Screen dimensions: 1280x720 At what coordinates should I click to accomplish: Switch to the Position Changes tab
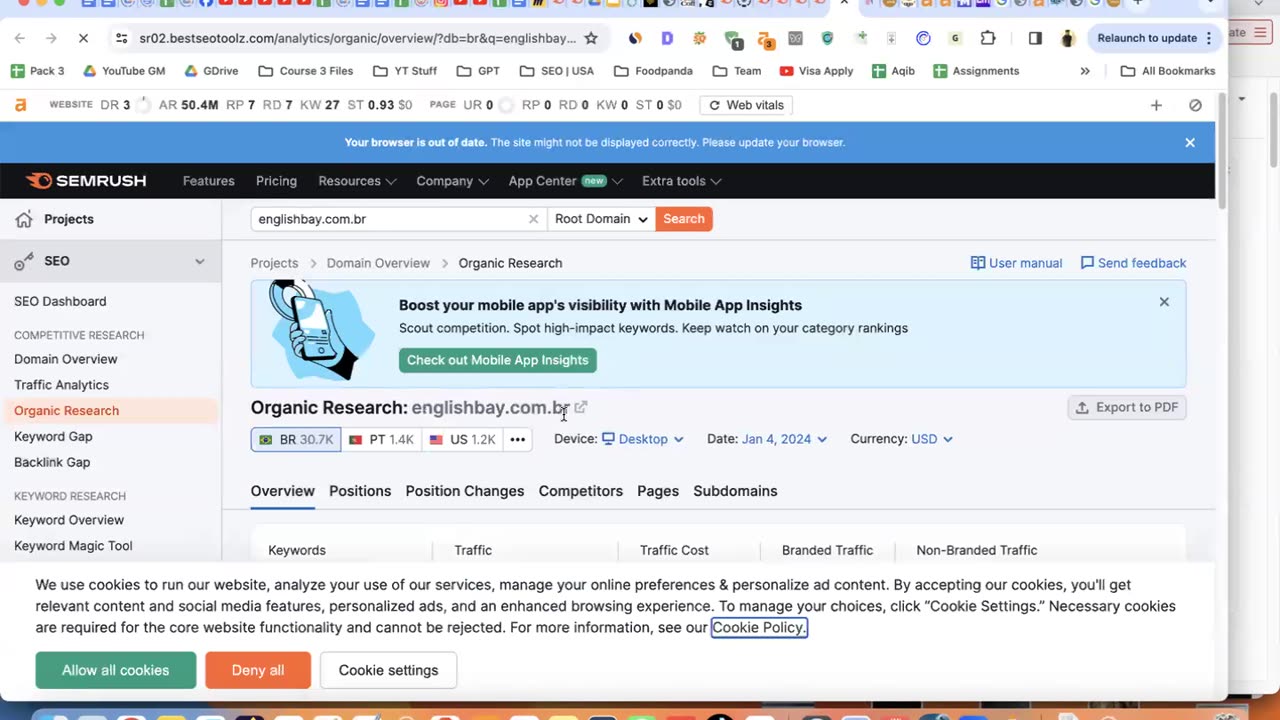pos(465,491)
